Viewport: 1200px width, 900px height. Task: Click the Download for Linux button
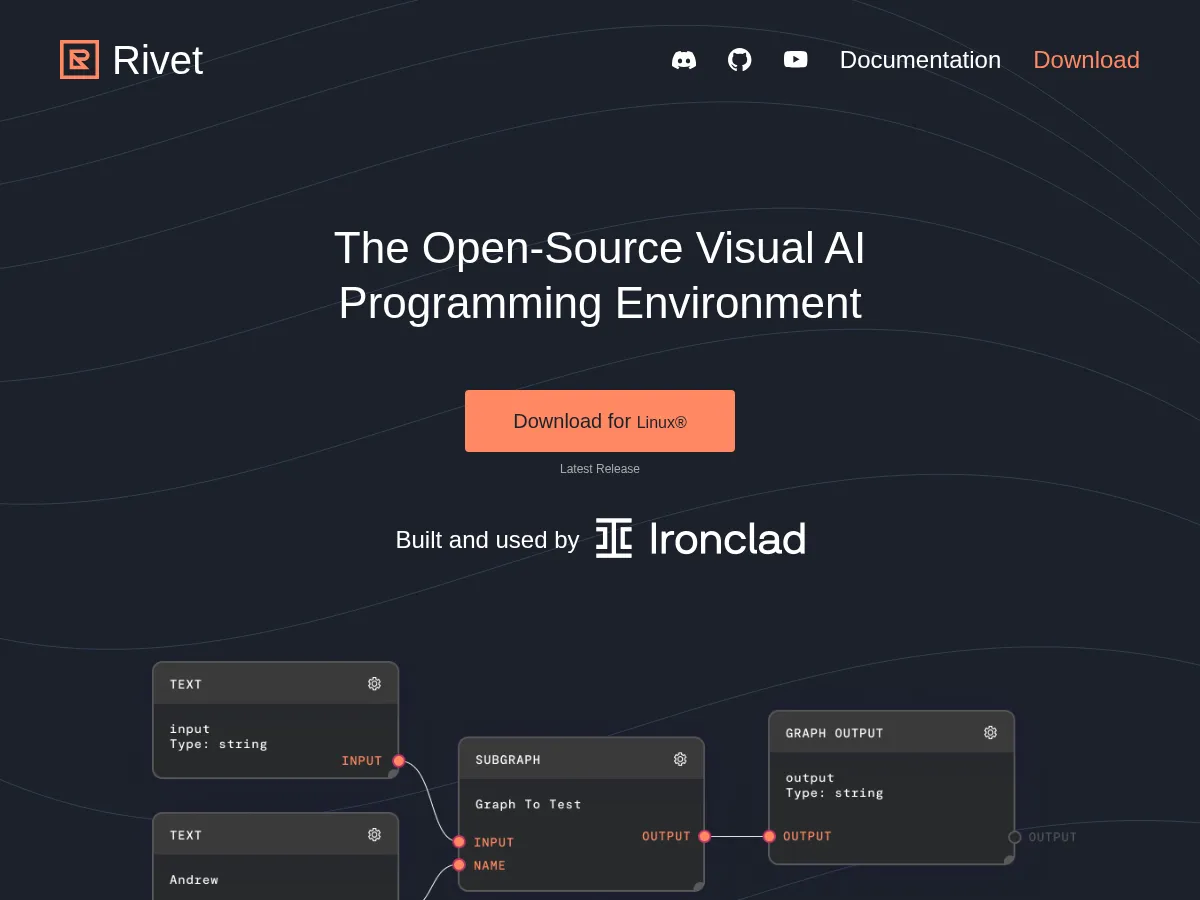point(599,421)
